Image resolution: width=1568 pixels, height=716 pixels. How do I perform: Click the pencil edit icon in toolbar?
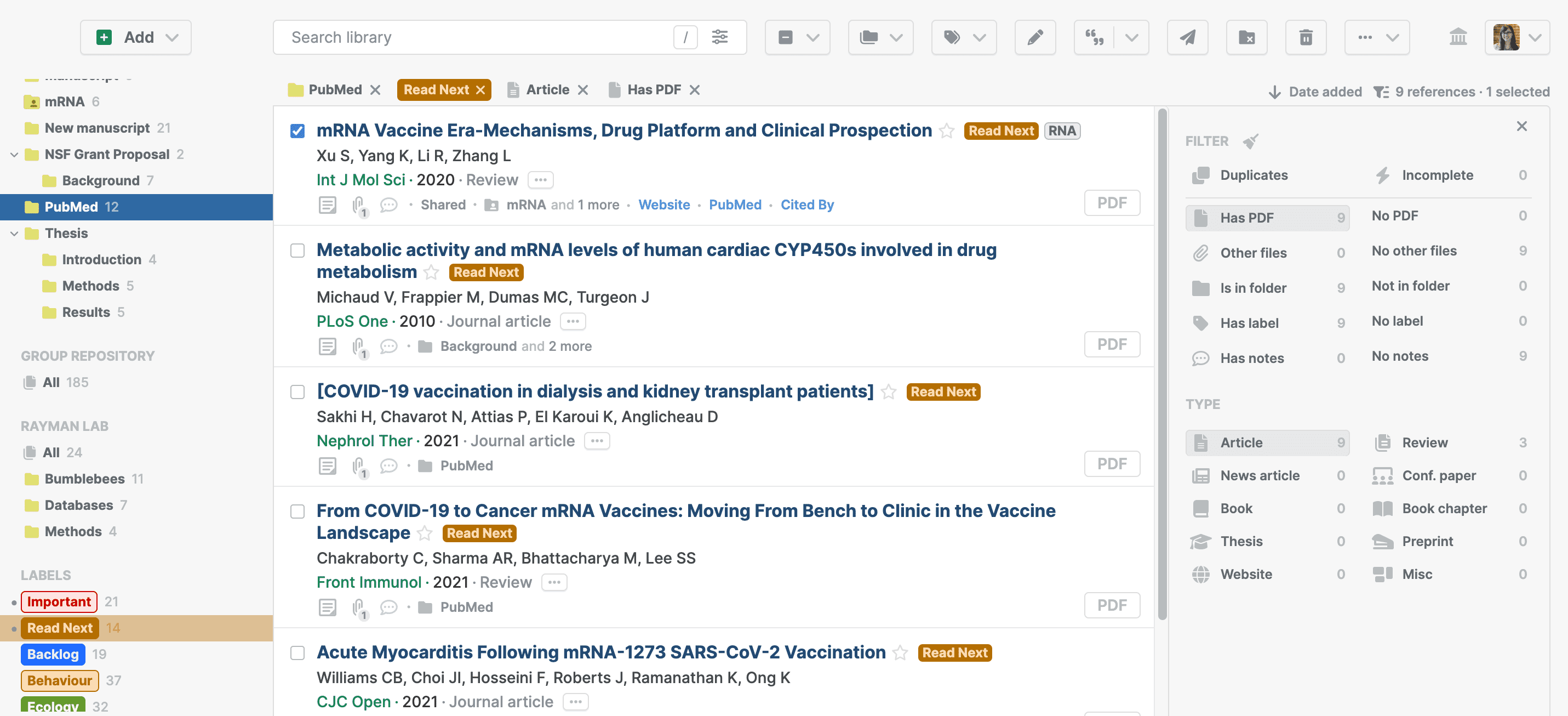click(1035, 38)
